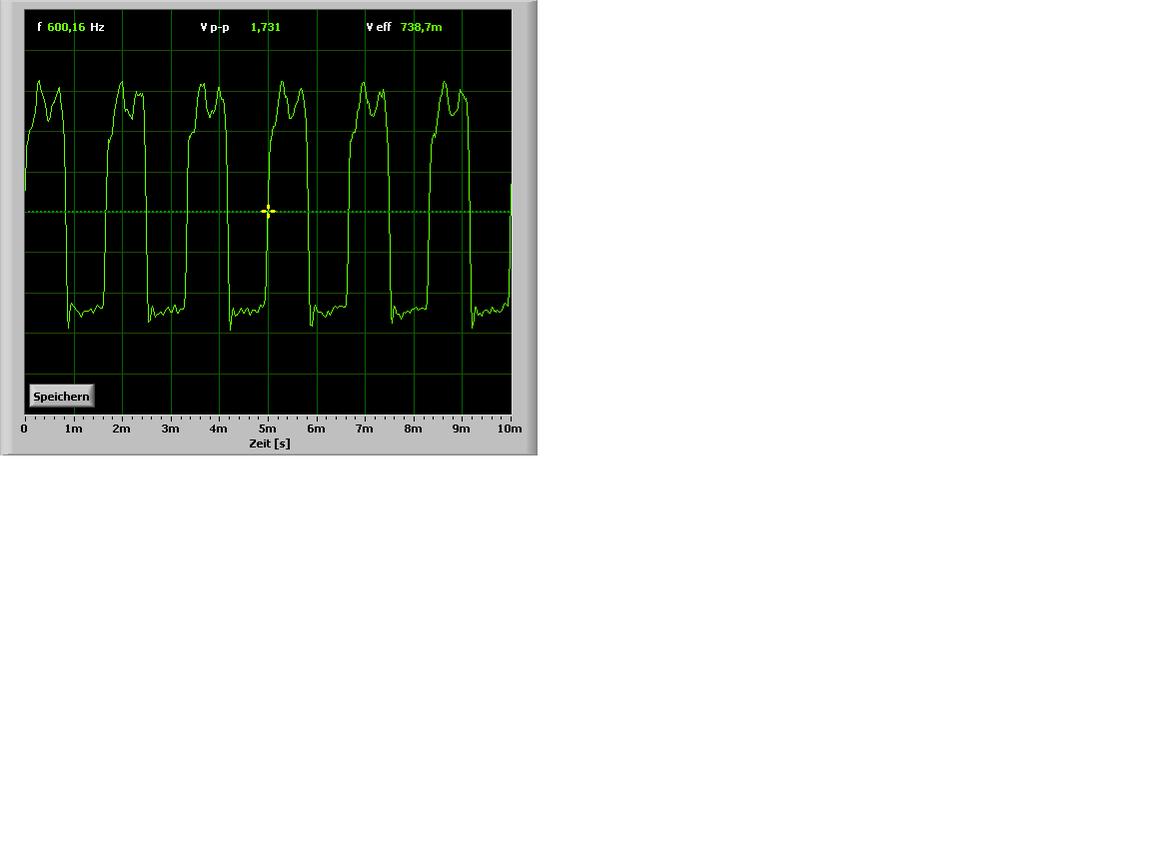
Task: Select the V eff value 738,7m
Action: click(x=421, y=27)
